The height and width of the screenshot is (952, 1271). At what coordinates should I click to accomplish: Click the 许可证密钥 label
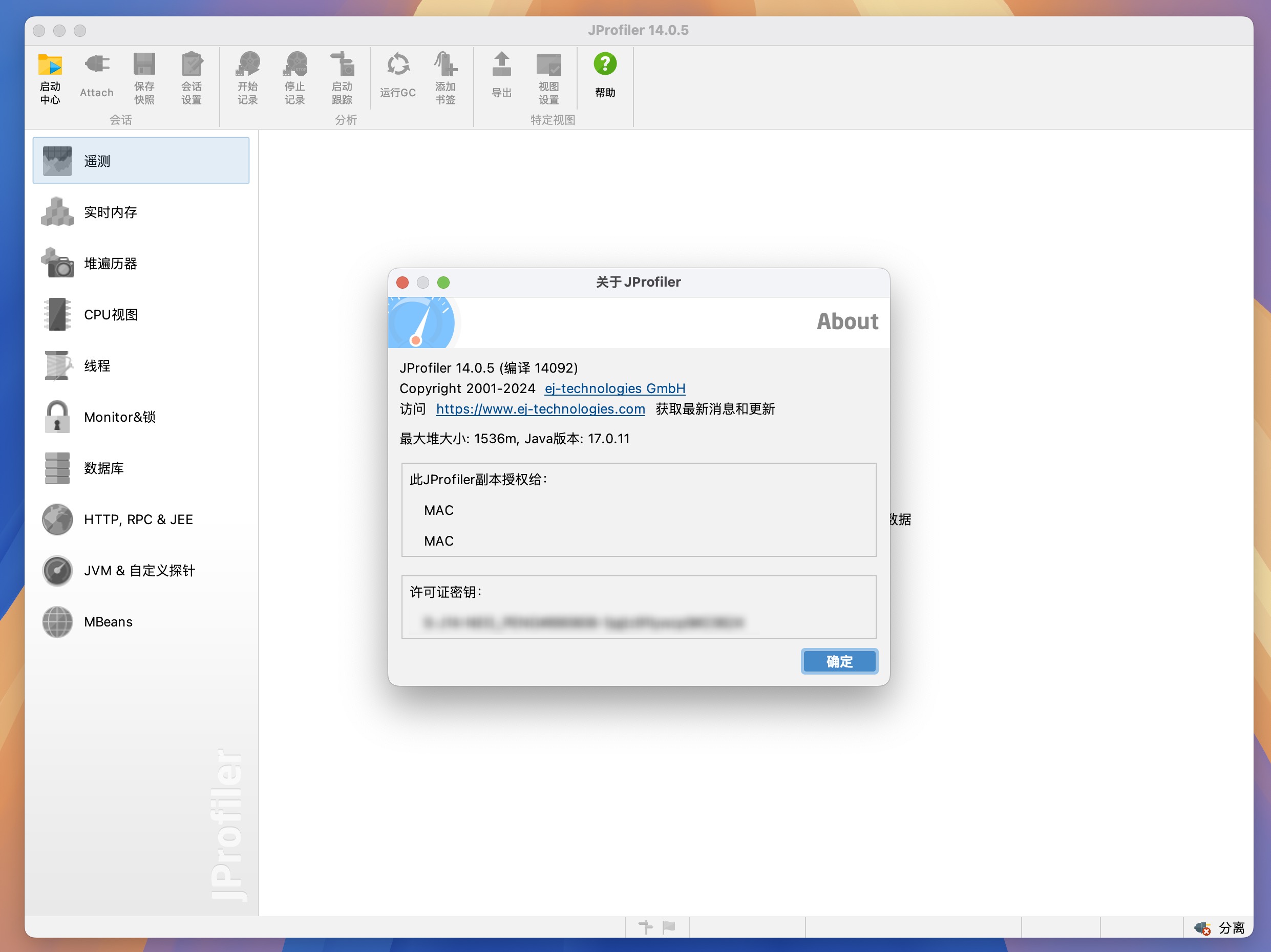446,591
